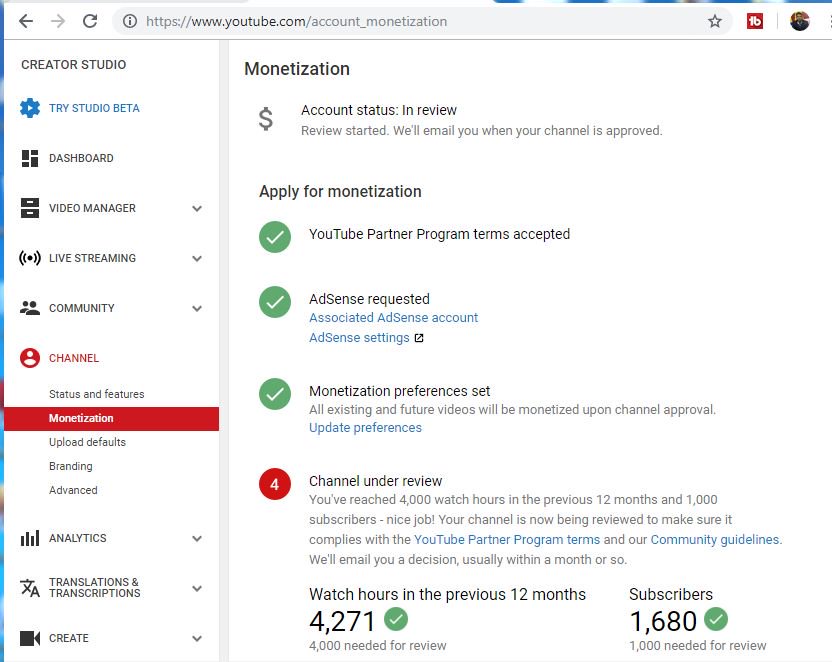The width and height of the screenshot is (832, 662).
Task: Open the AdSense settings link
Action: [359, 338]
